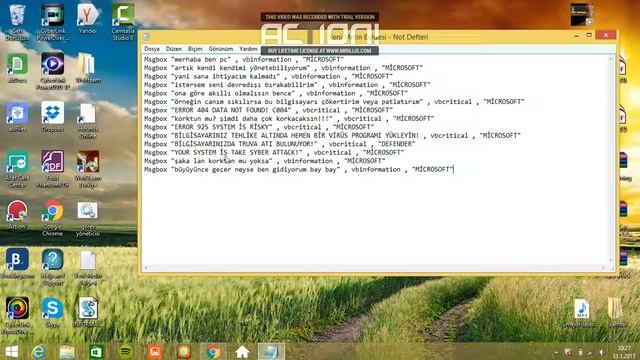
Task: Click the Windows Start button
Action: coord(11,352)
